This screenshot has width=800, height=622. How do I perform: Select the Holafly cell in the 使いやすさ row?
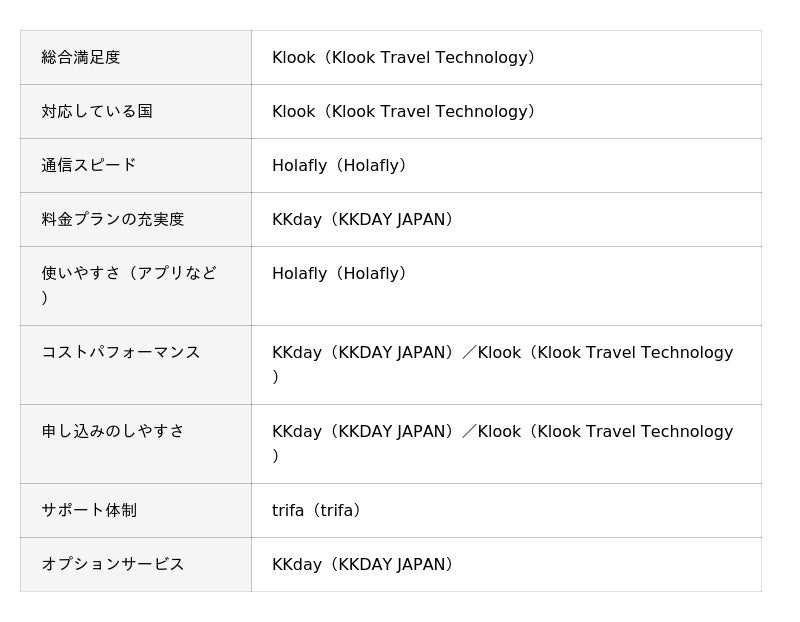point(339,274)
